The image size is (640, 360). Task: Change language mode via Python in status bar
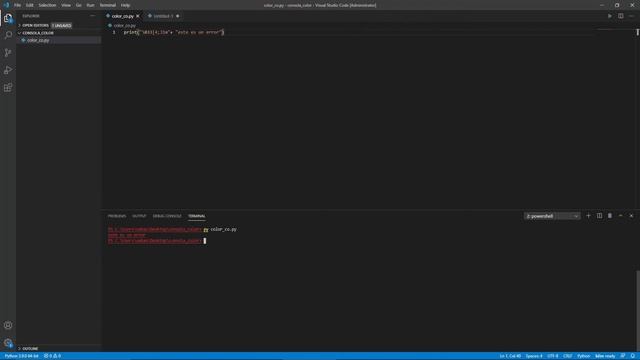[x=584, y=356]
